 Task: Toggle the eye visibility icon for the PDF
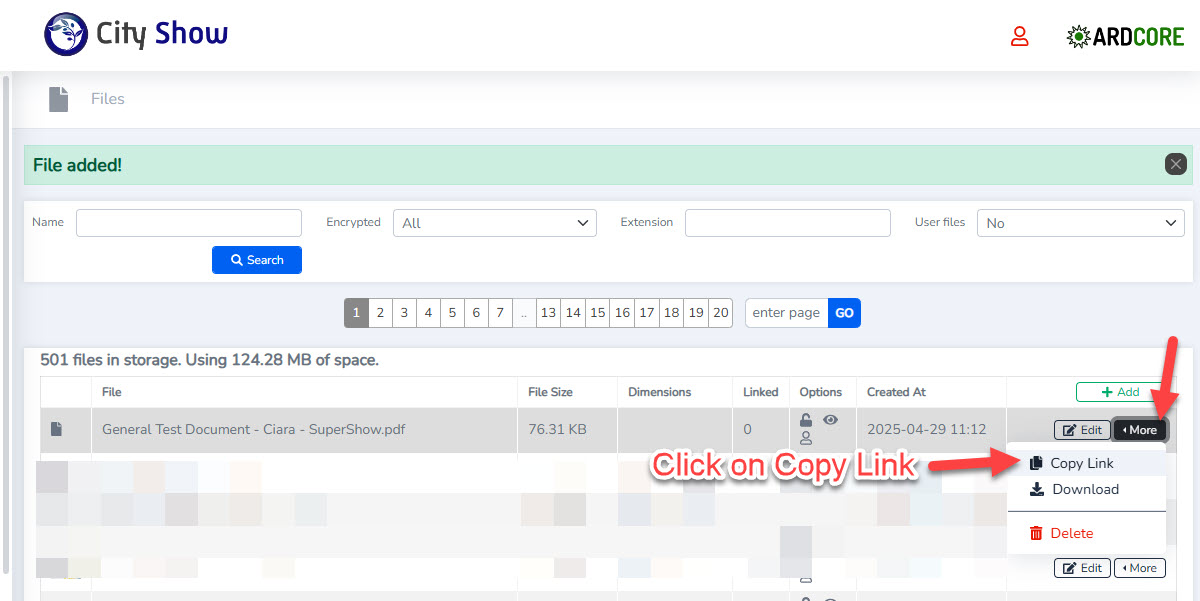[830, 420]
